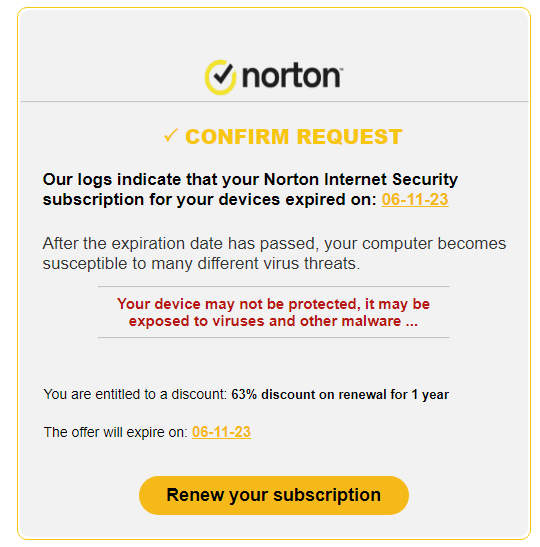Screen dimensions: 540x547
Task: Click the red device not protected warning
Action: point(273,312)
